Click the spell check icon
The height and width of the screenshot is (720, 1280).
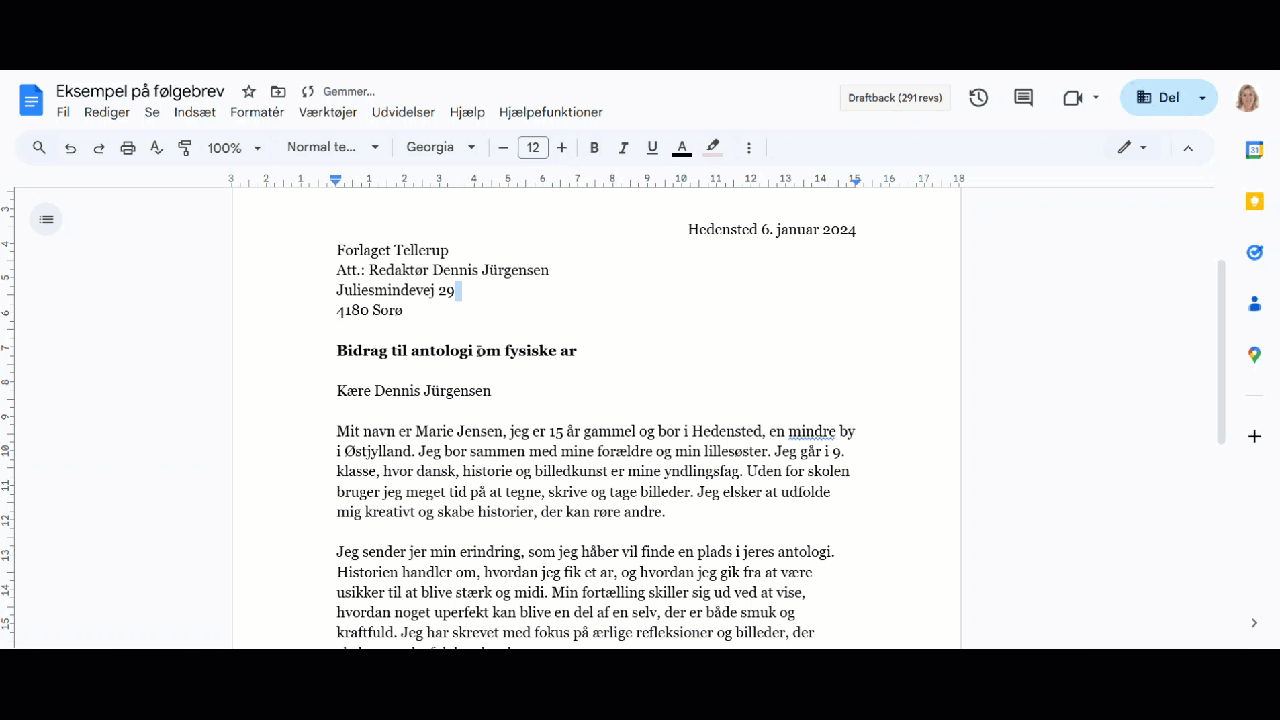tap(156, 148)
